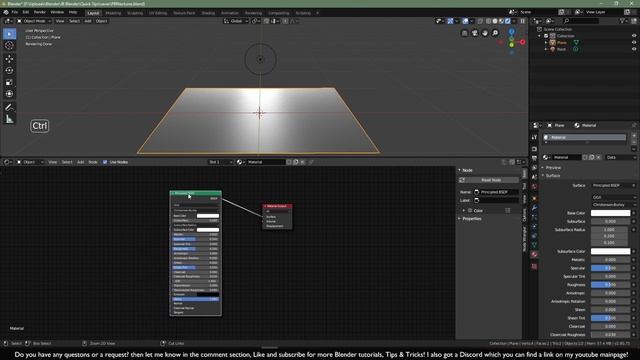
Task: Click node Name field Principled BSDF
Action: (x=496, y=192)
